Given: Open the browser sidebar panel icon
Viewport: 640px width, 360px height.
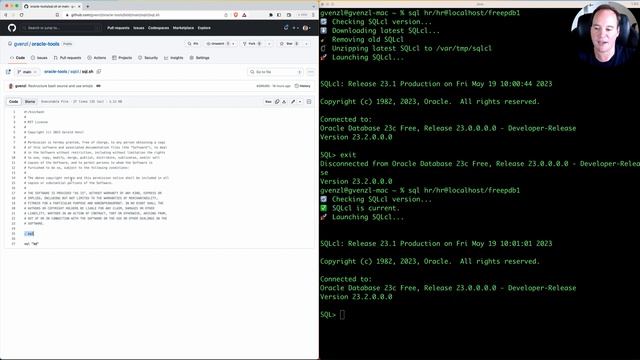Looking at the screenshot, I should [279, 15].
